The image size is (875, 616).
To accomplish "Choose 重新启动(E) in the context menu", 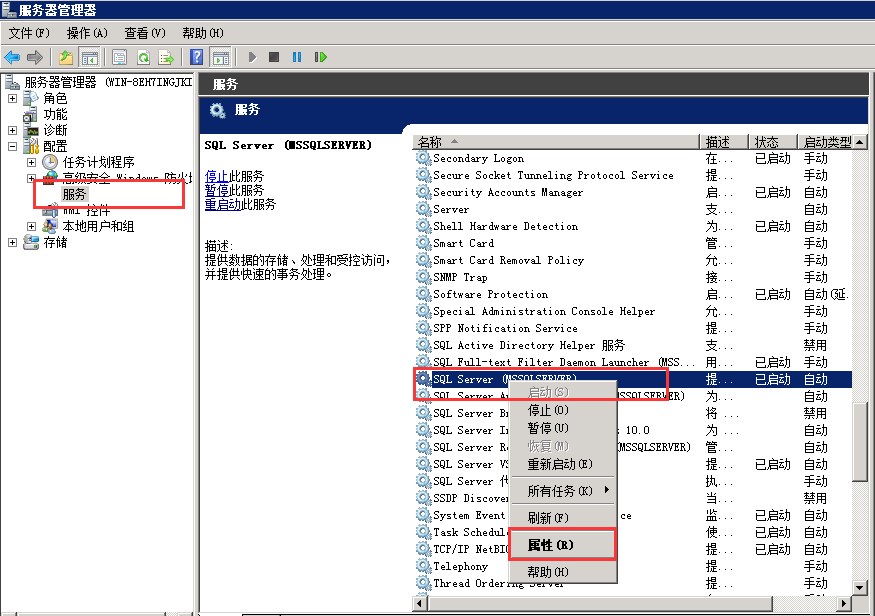I will pyautogui.click(x=563, y=464).
